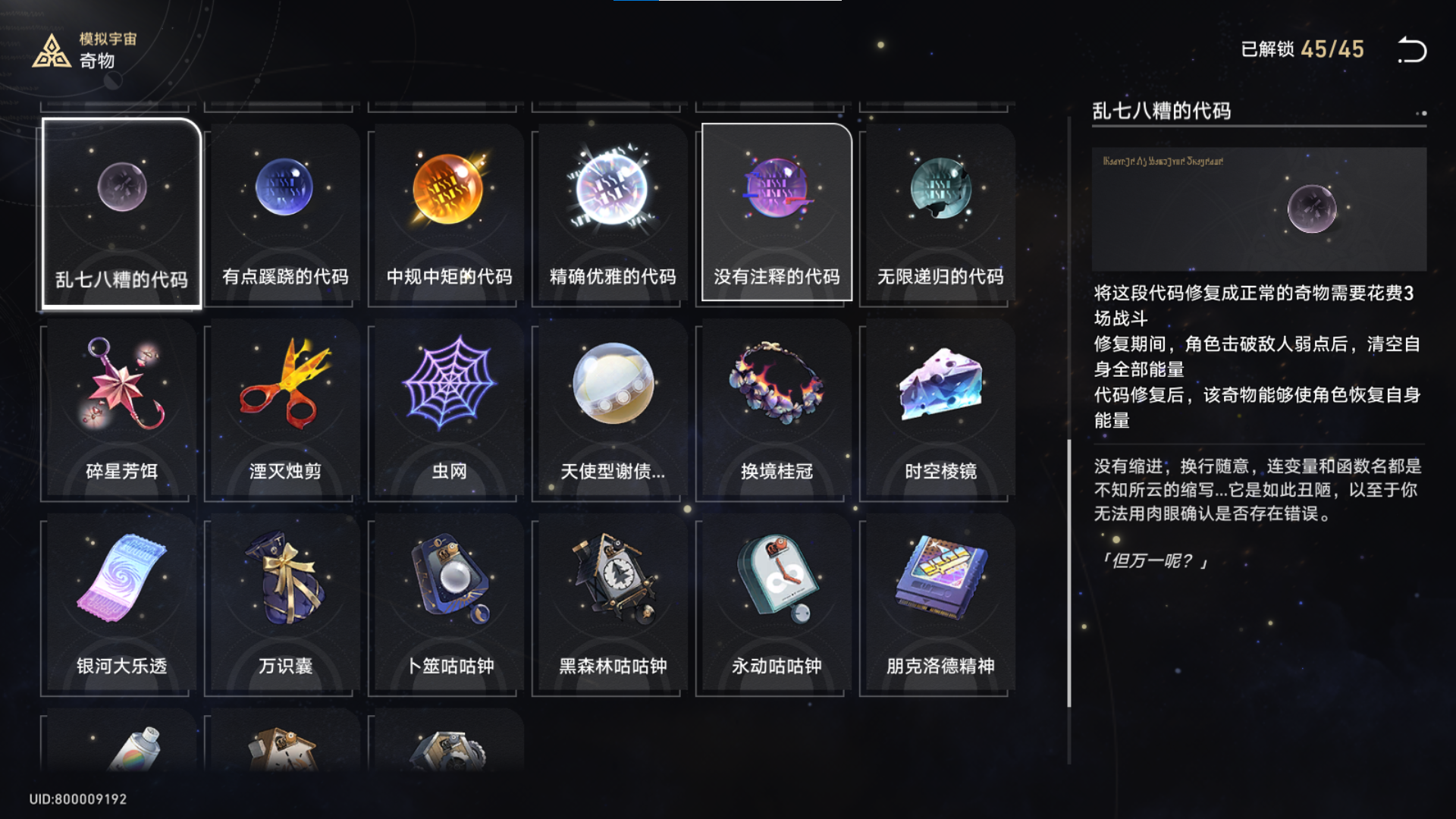Open the 银河大乐透 ticket curio
The image size is (1456, 819).
pos(121,605)
